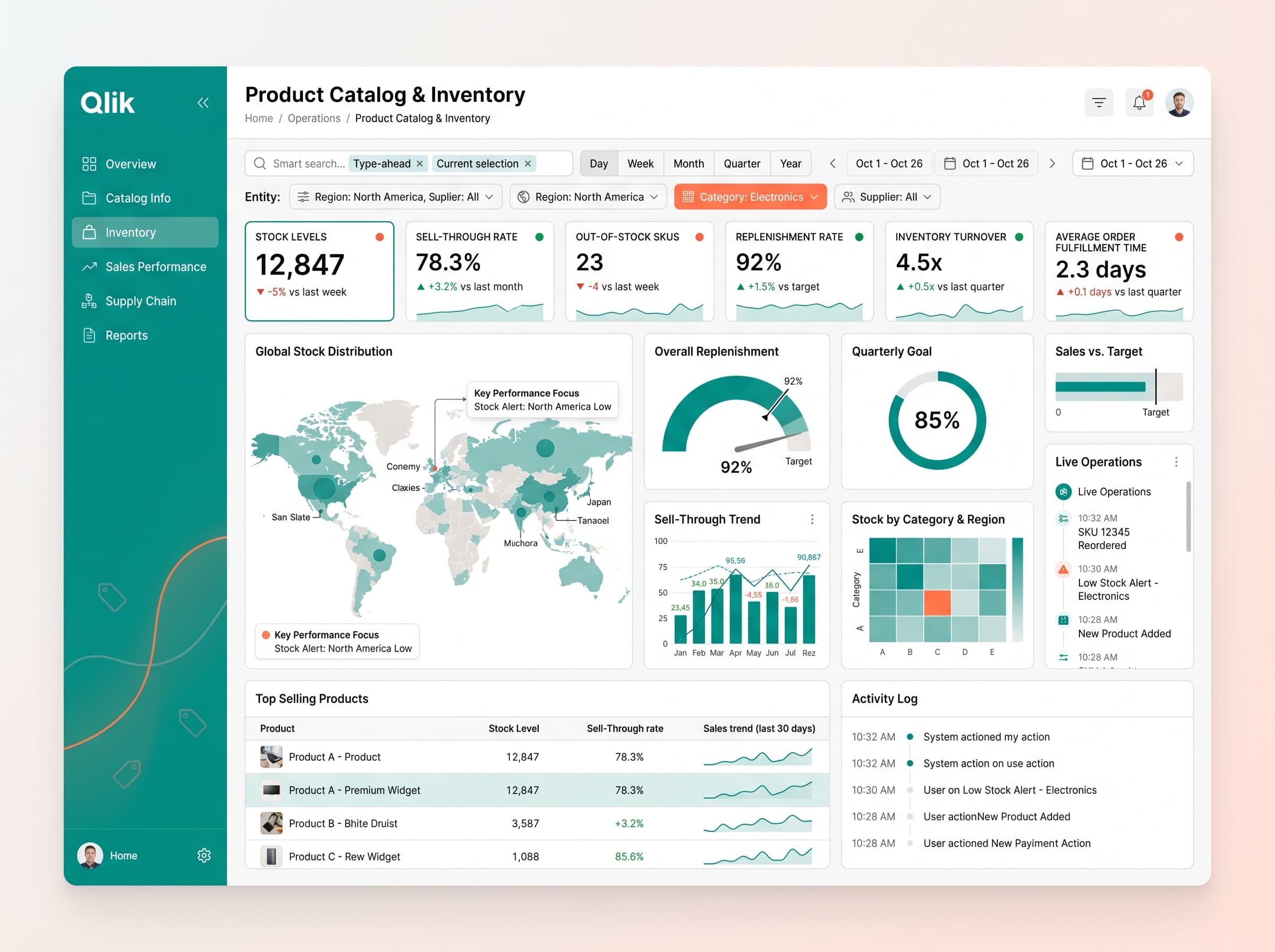Go to Home breadcrumb link
The image size is (1275, 952).
pos(259,118)
